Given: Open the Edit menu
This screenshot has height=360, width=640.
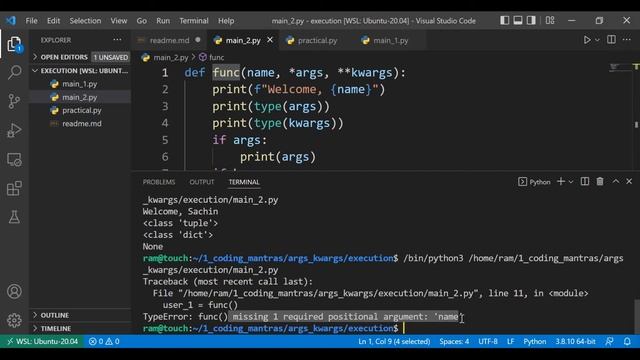Looking at the screenshot, I should click(x=53, y=20).
